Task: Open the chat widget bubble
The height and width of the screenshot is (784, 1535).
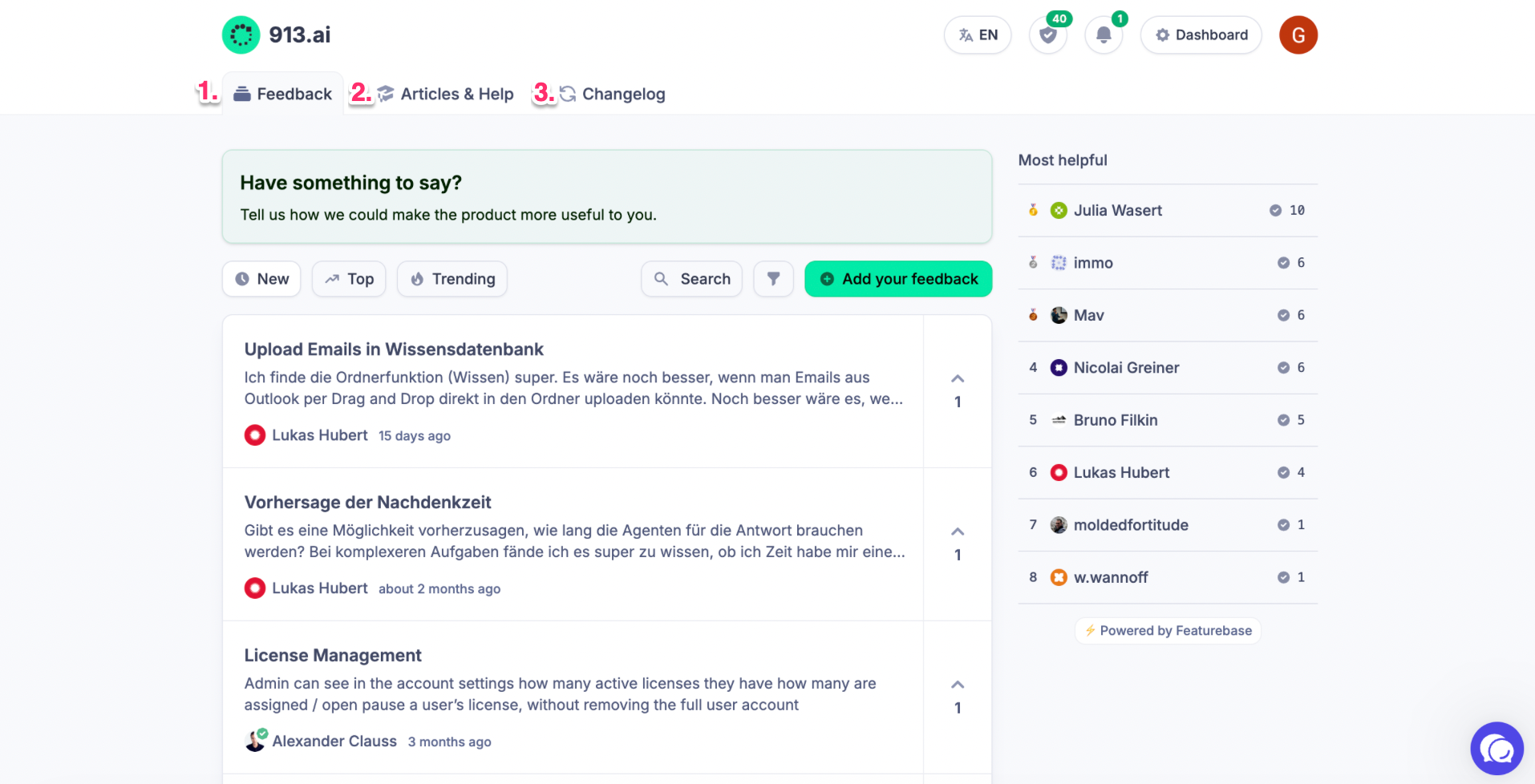Action: (x=1497, y=750)
